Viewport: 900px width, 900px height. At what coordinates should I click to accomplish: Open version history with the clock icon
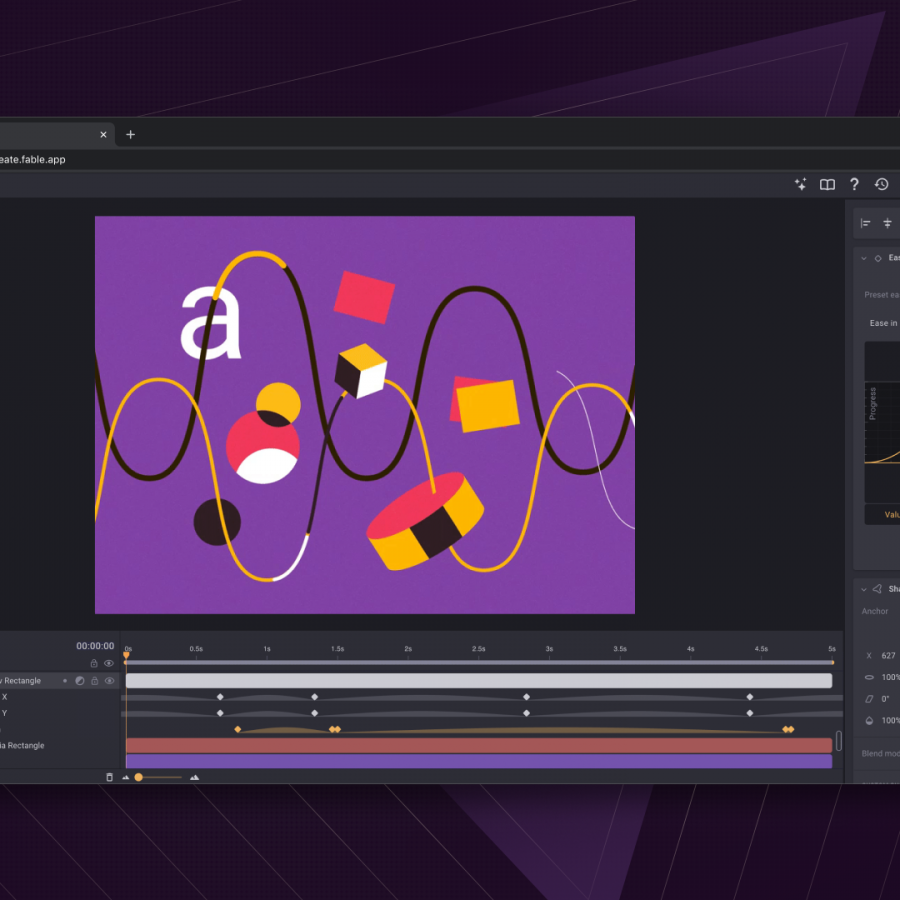pos(882,184)
